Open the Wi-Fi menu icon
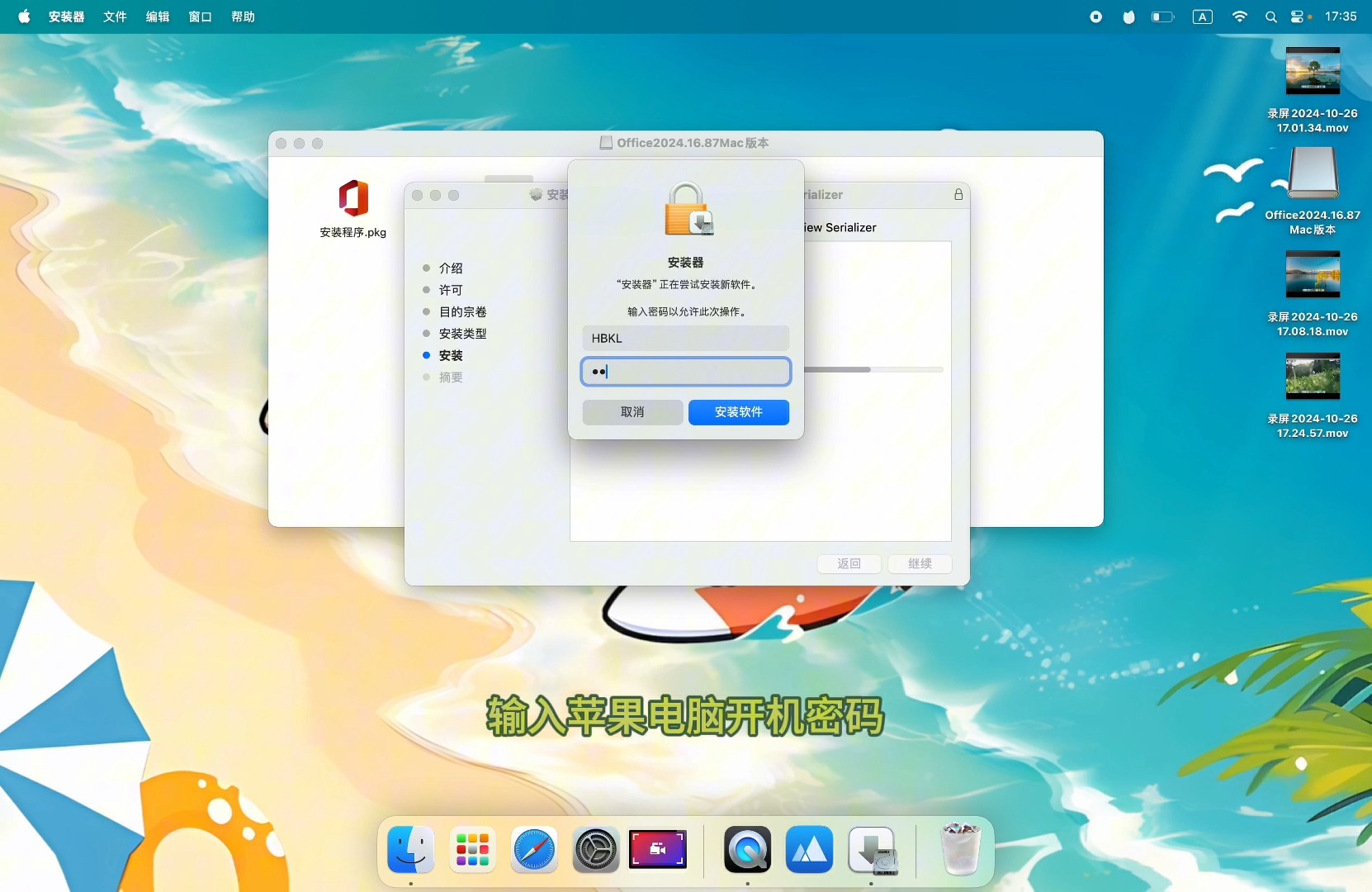1372x892 pixels. [x=1239, y=17]
